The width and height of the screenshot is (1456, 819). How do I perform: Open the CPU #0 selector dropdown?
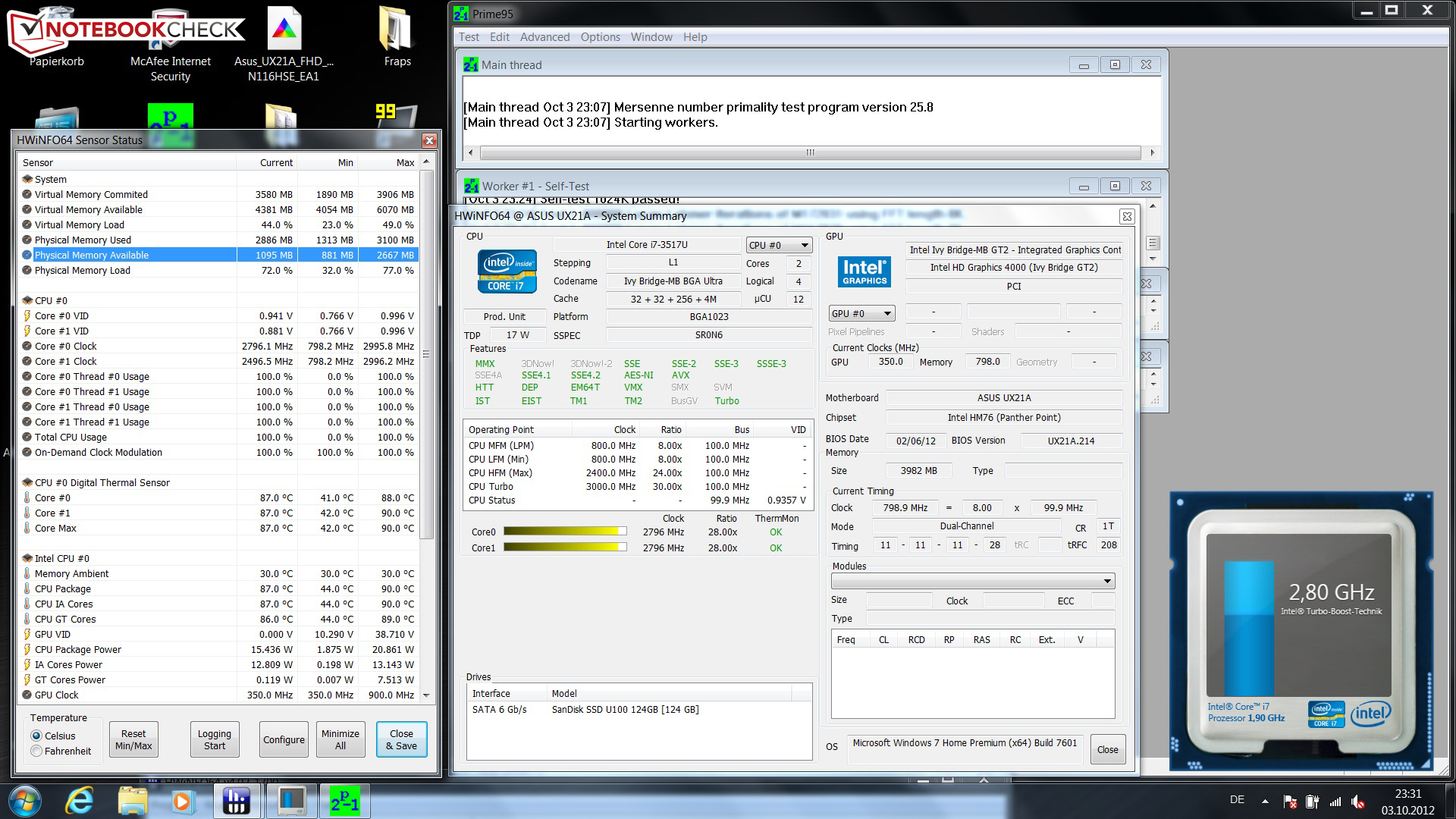pos(779,245)
